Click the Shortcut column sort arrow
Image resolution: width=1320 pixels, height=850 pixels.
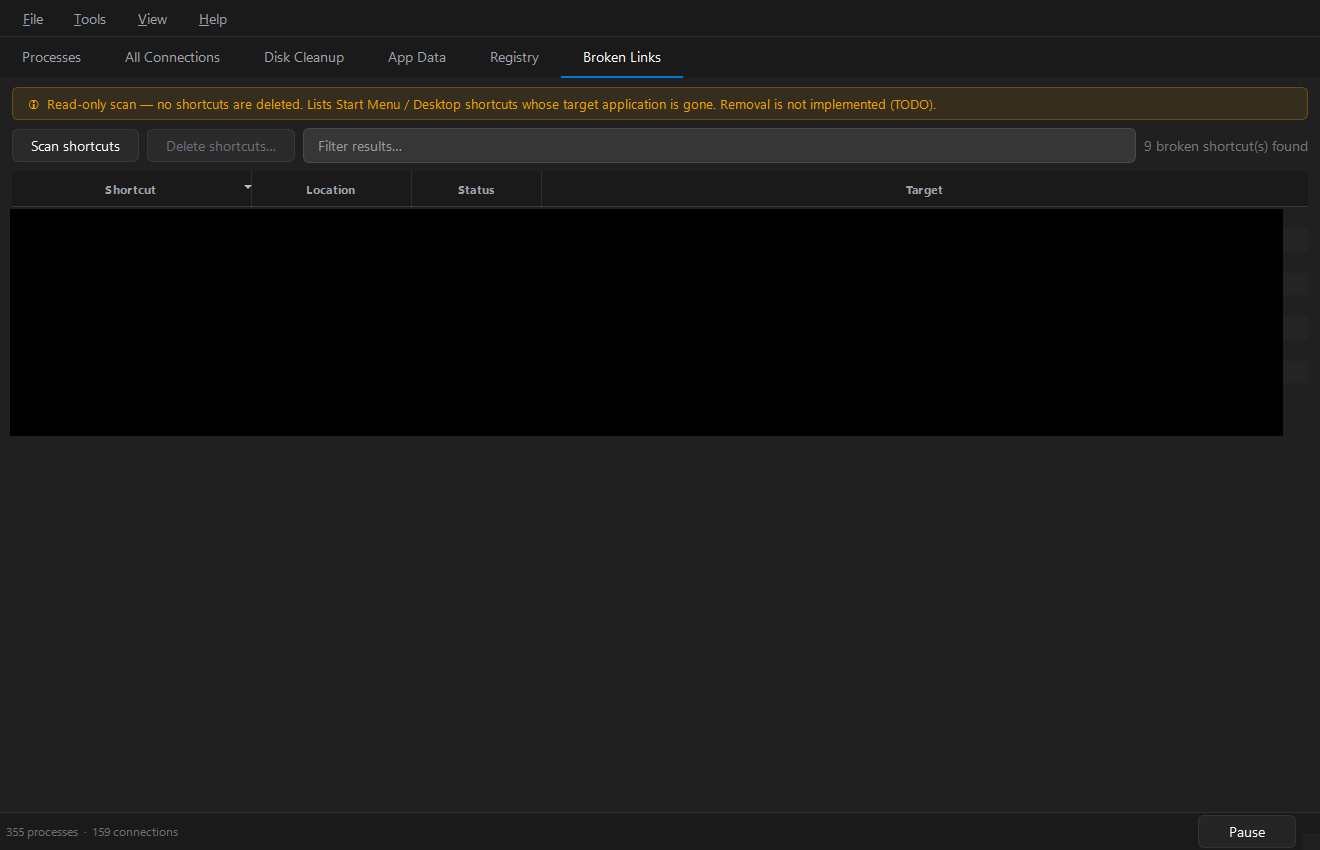tap(247, 186)
